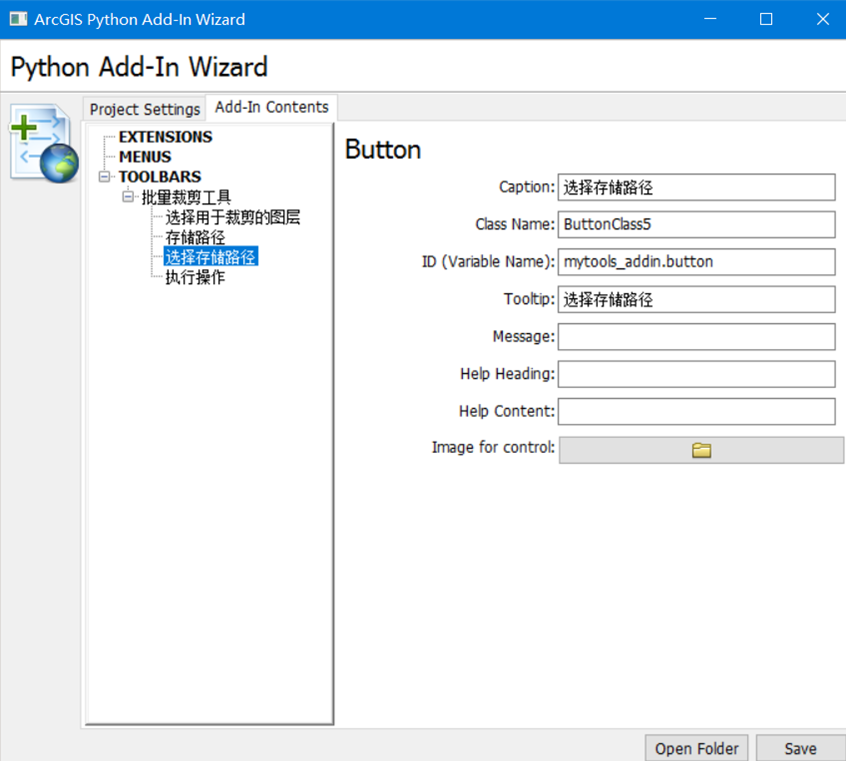Click the add-in globe wizard icon
Screen dimensions: 846x761
point(44,143)
